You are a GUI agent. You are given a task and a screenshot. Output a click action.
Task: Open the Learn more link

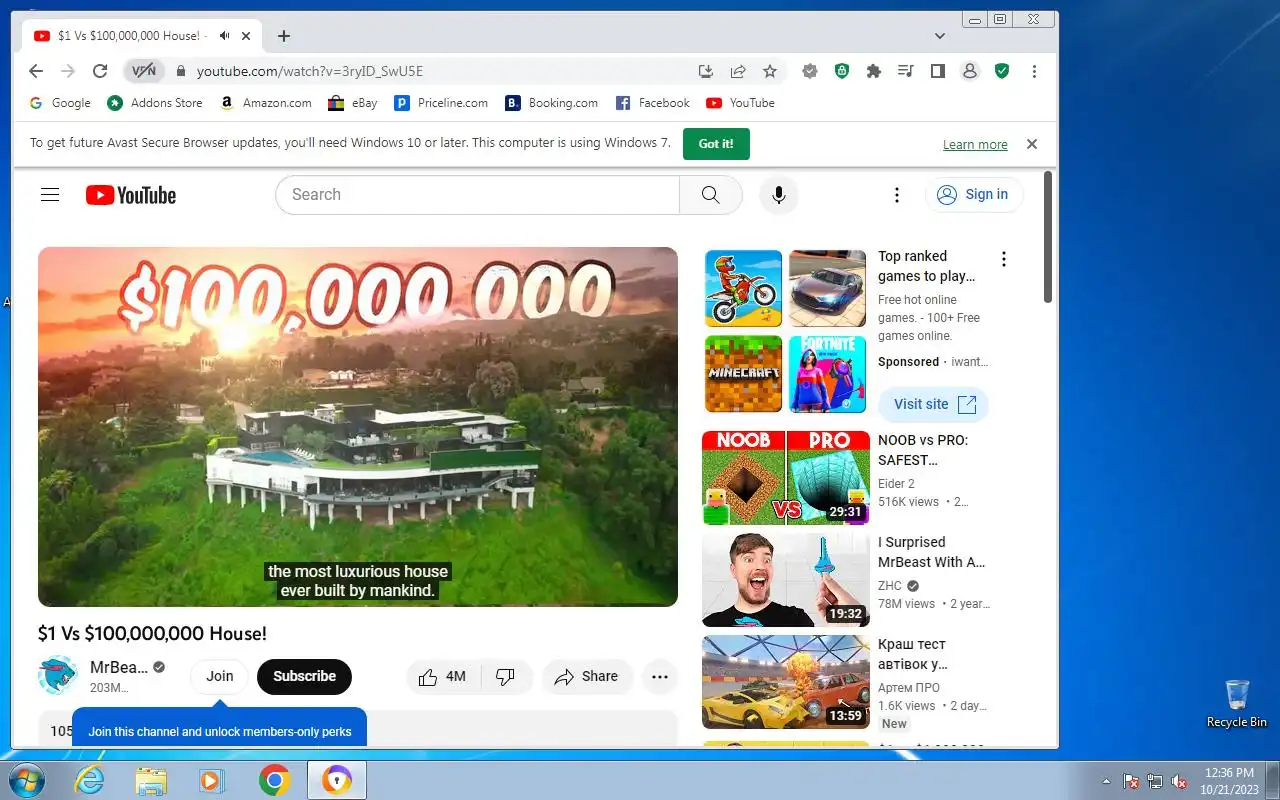point(975,145)
